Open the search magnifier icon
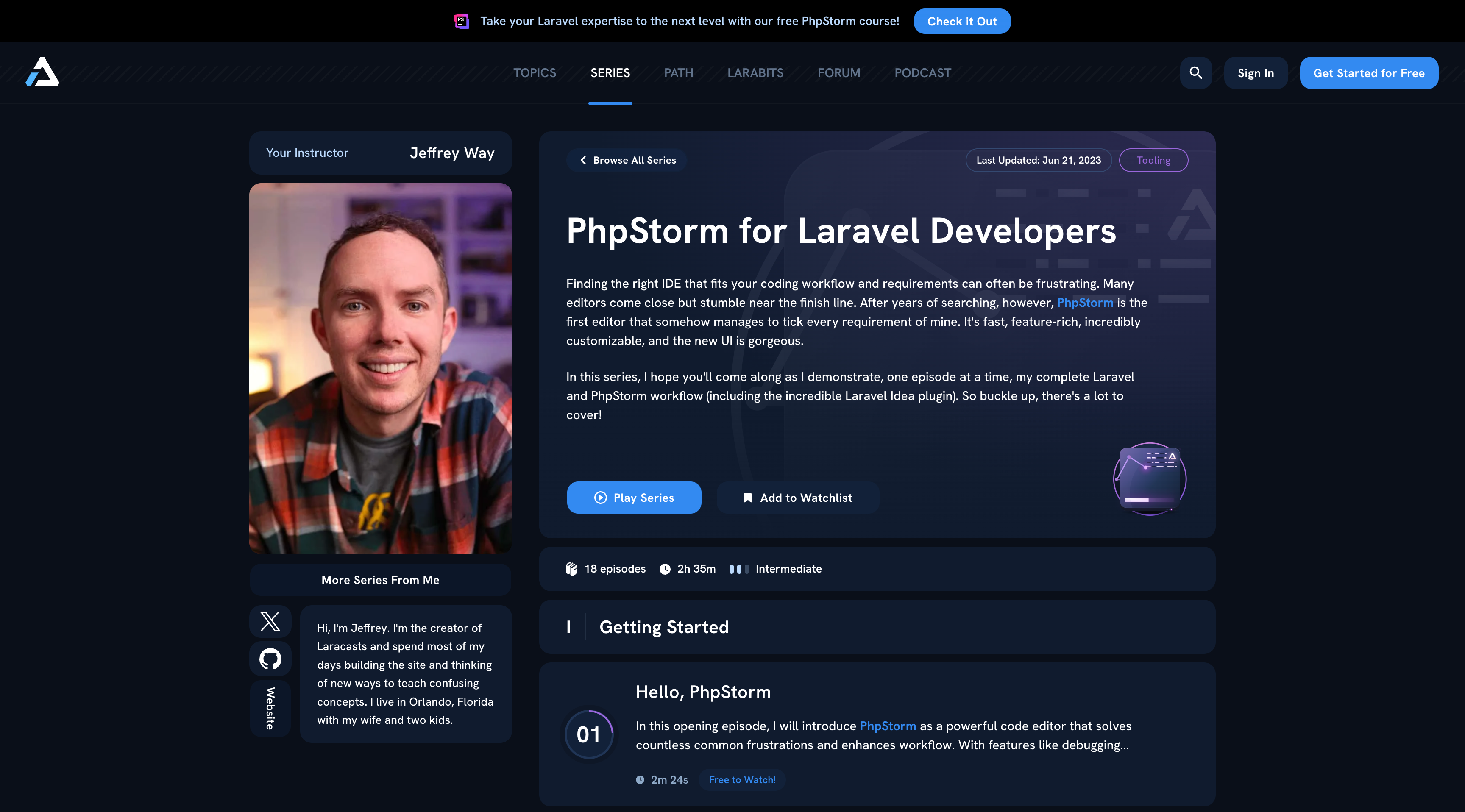The width and height of the screenshot is (1465, 812). [1195, 73]
